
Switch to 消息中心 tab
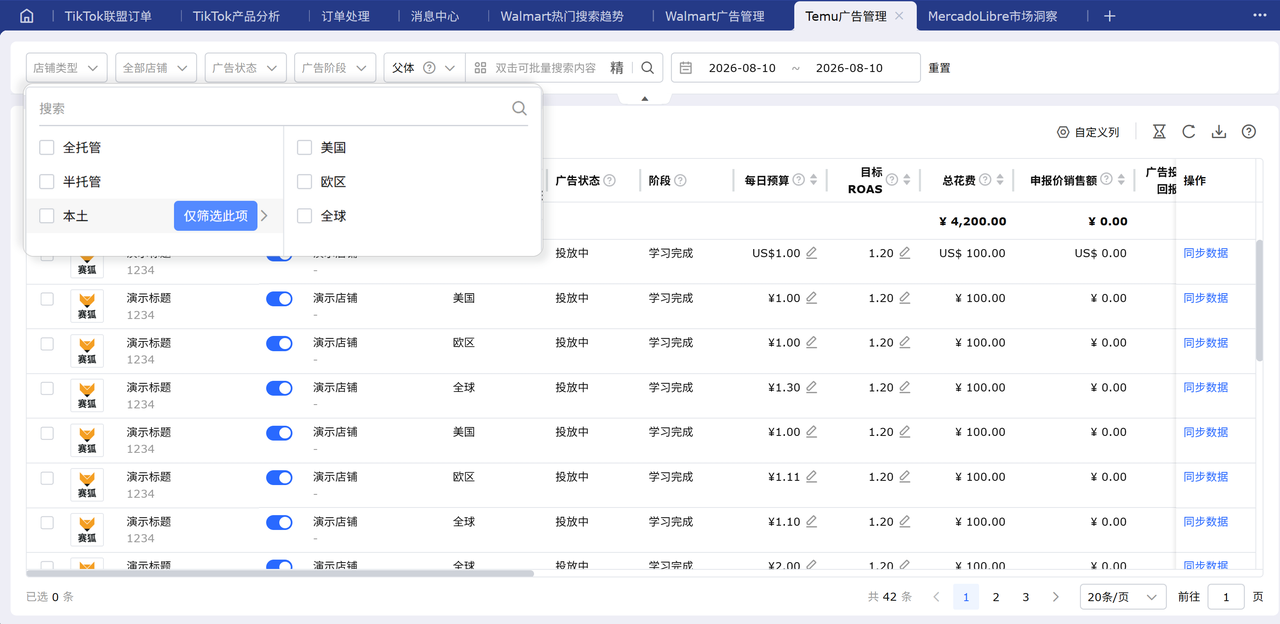435,16
